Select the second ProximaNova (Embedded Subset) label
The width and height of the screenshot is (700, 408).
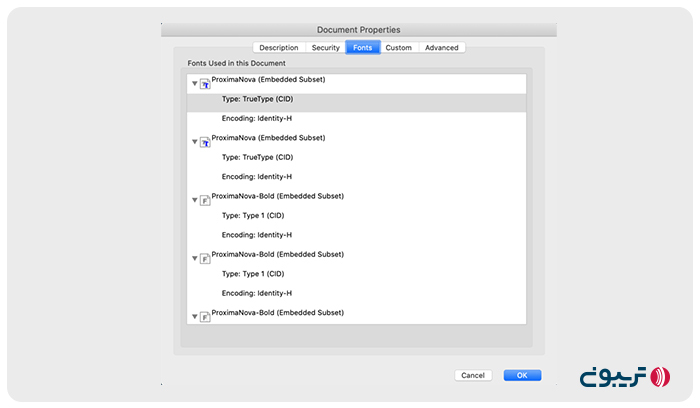click(x=268, y=138)
